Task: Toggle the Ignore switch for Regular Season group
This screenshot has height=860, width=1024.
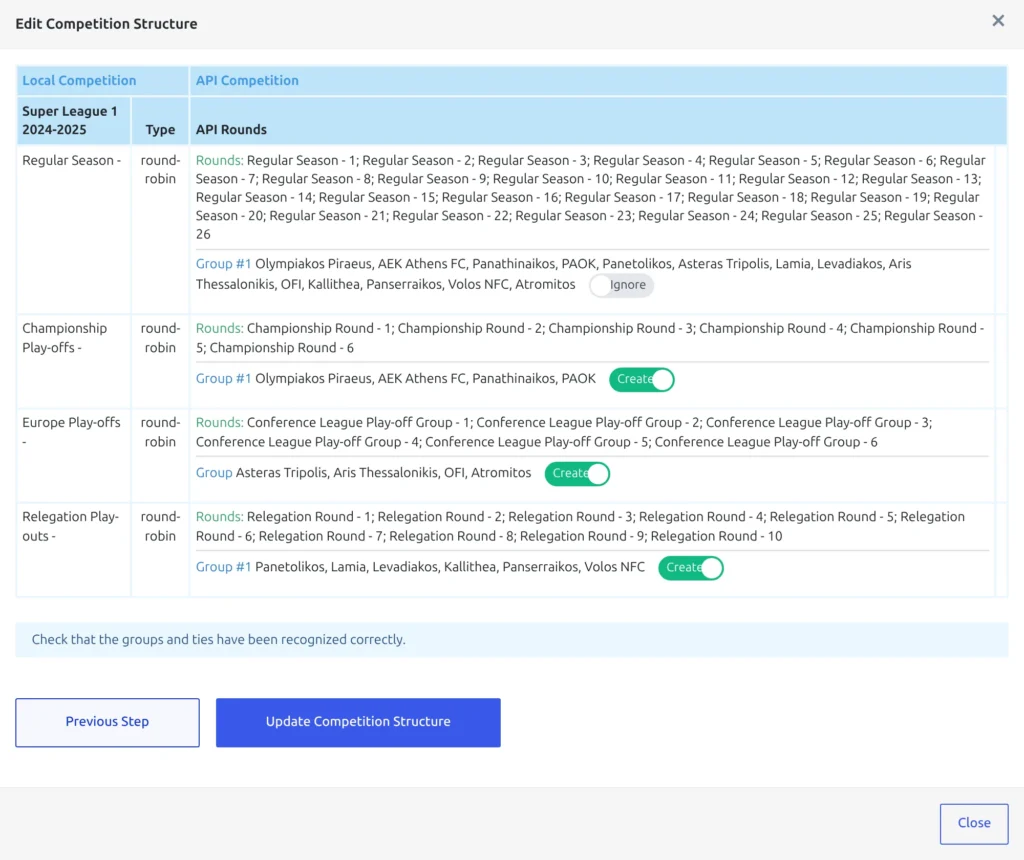Action: click(621, 285)
